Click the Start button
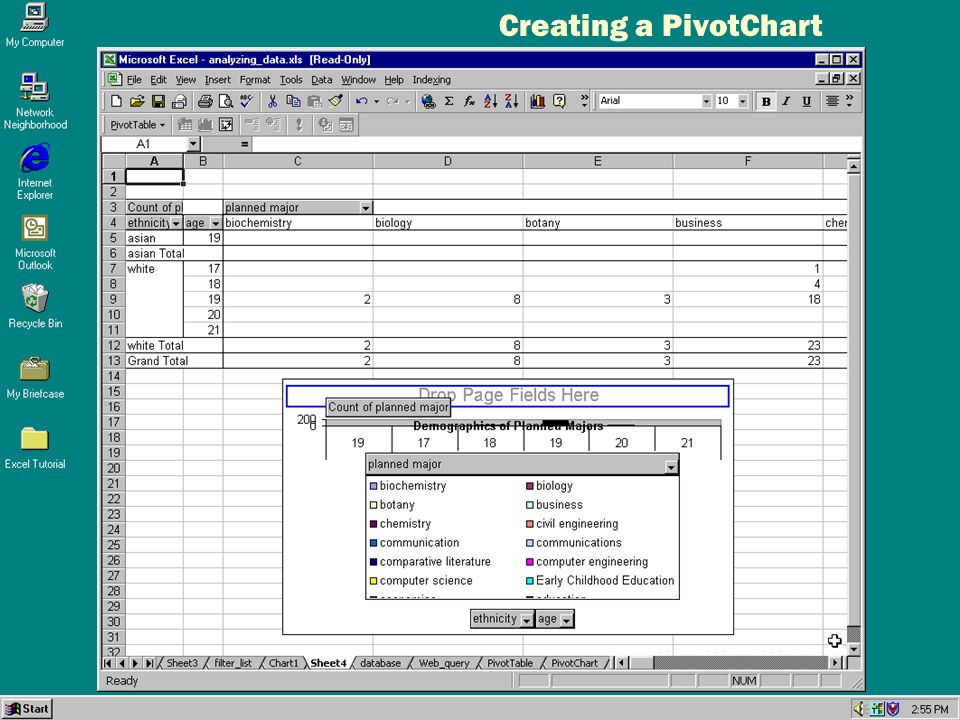This screenshot has height=720, width=960. click(x=27, y=709)
